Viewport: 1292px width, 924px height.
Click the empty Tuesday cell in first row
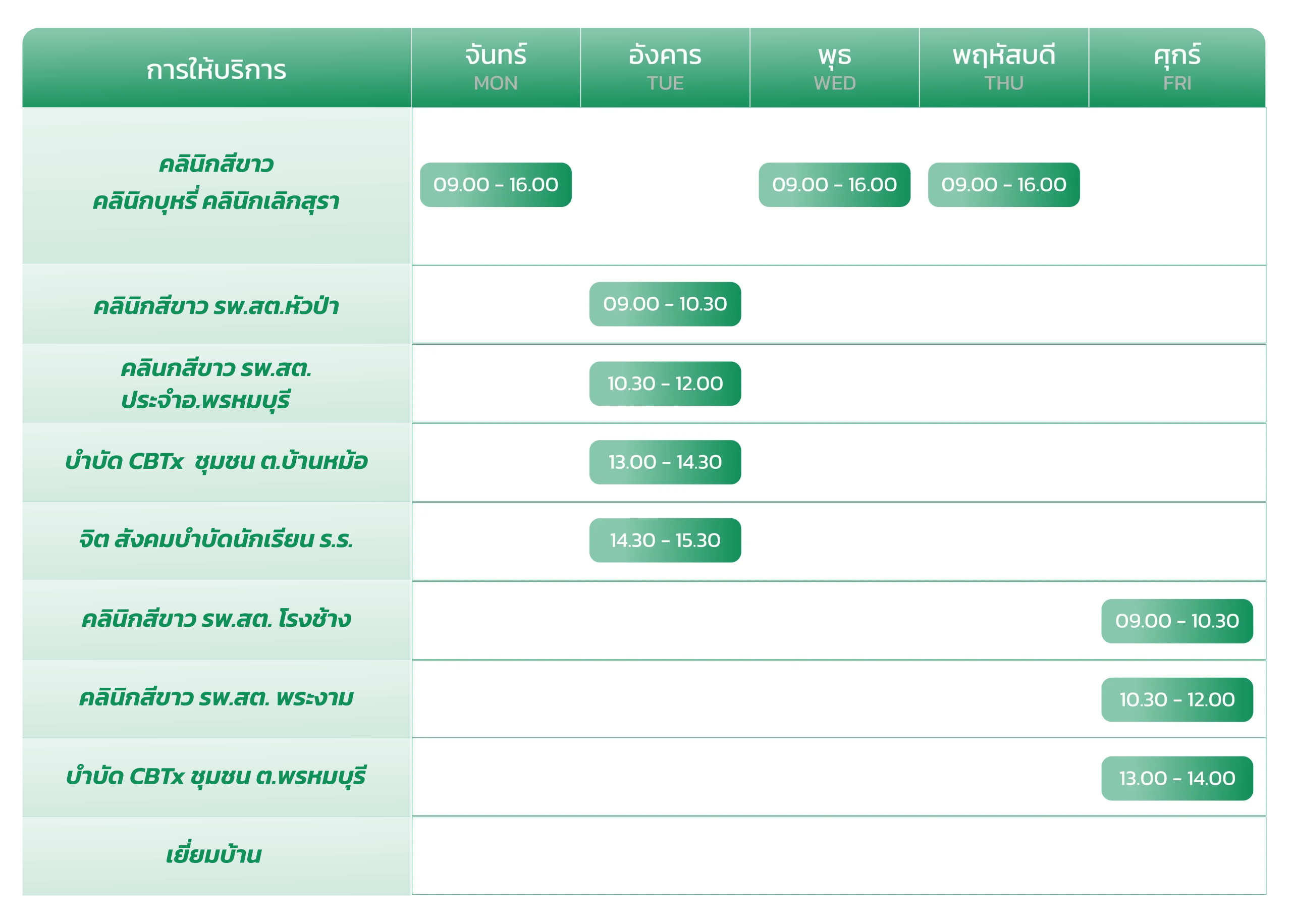665,185
